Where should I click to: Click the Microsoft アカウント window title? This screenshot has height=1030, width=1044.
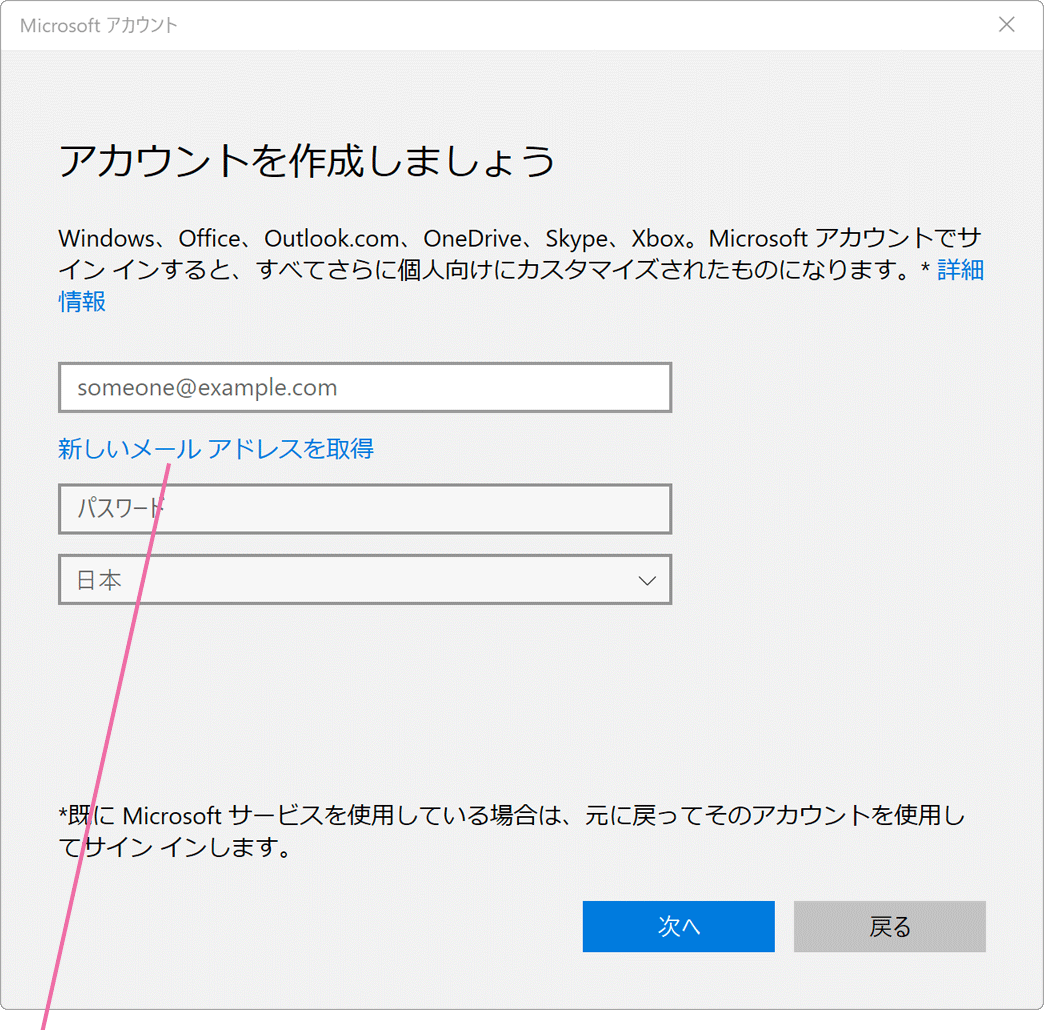pos(99,25)
